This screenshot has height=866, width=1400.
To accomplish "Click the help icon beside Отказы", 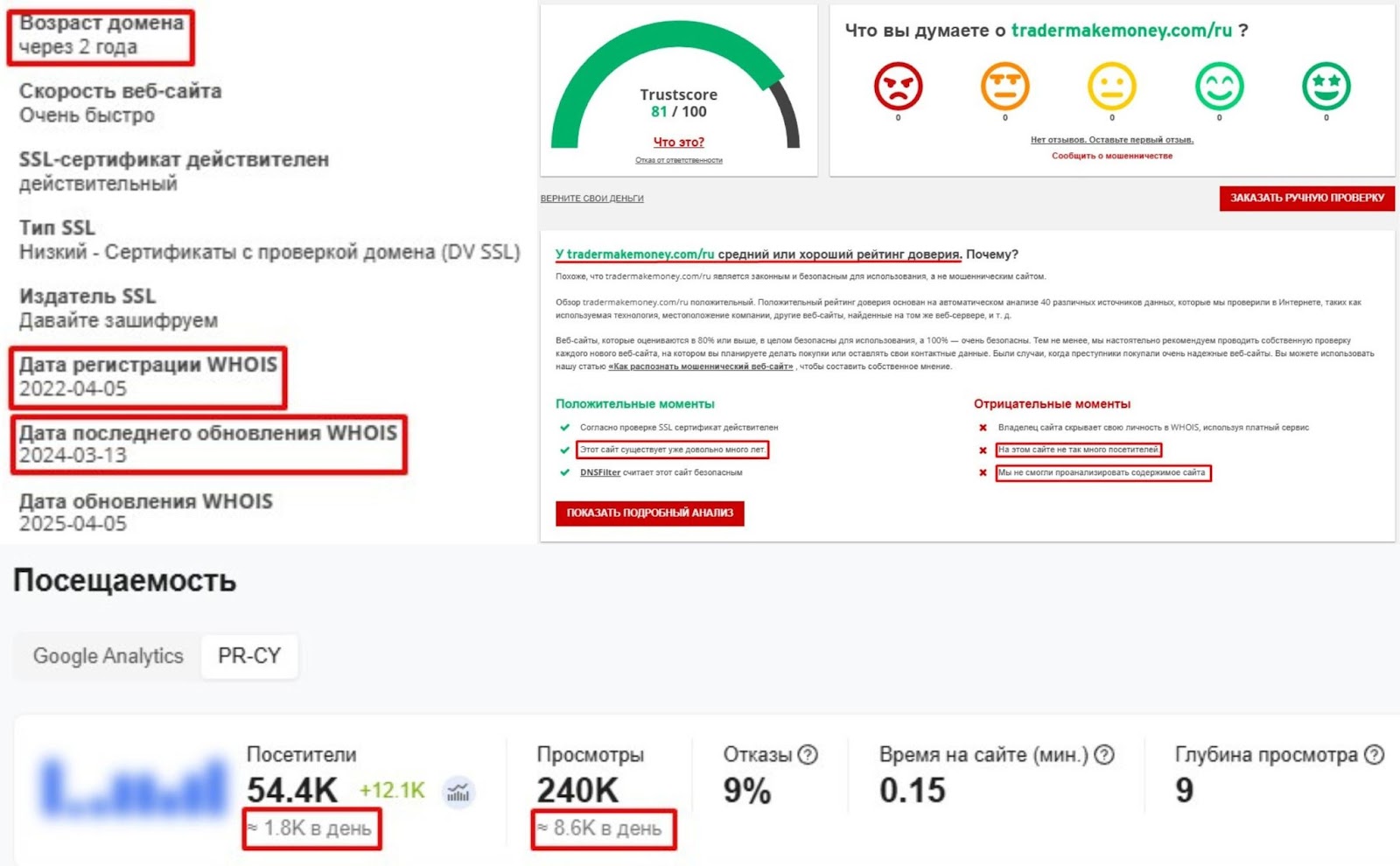I will tap(808, 754).
